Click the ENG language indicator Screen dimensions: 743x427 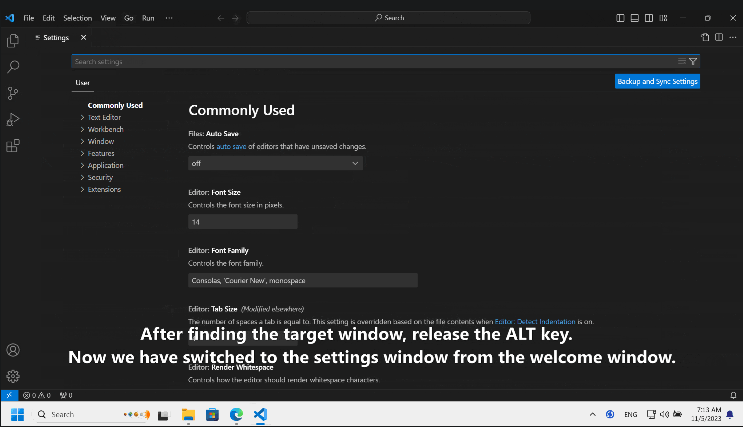[631, 415]
